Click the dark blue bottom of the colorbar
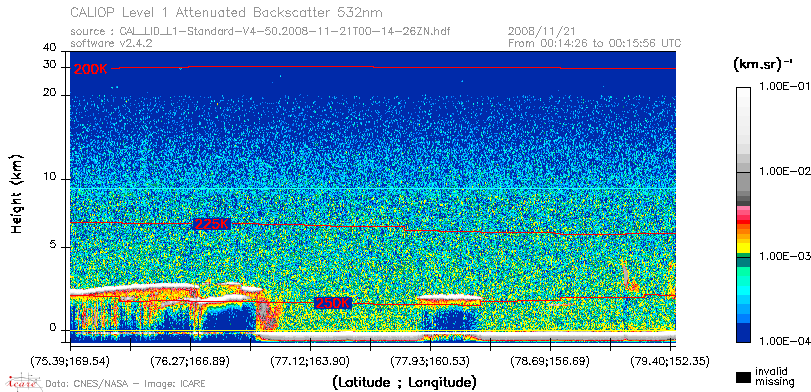 (743, 334)
